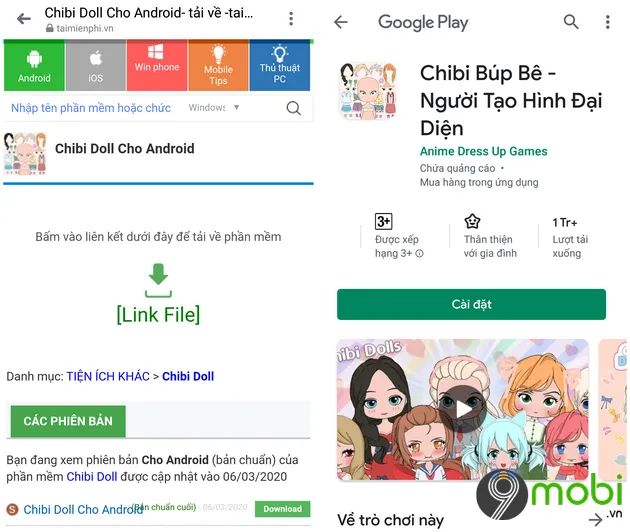Image resolution: width=630 pixels, height=532 pixels.
Task: Play the Chibi Dolls preview video
Action: 462,409
